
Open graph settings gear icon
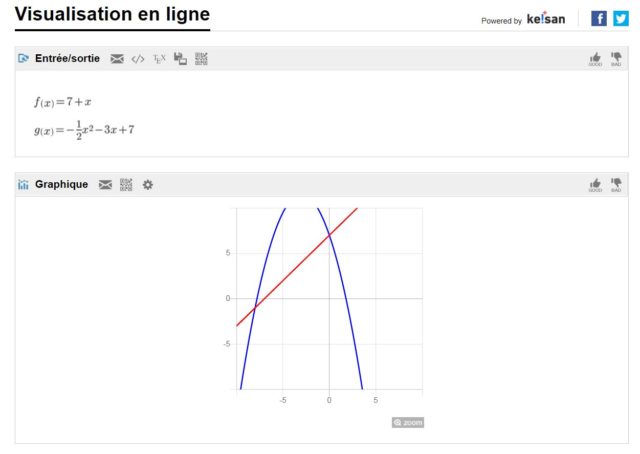click(x=148, y=185)
